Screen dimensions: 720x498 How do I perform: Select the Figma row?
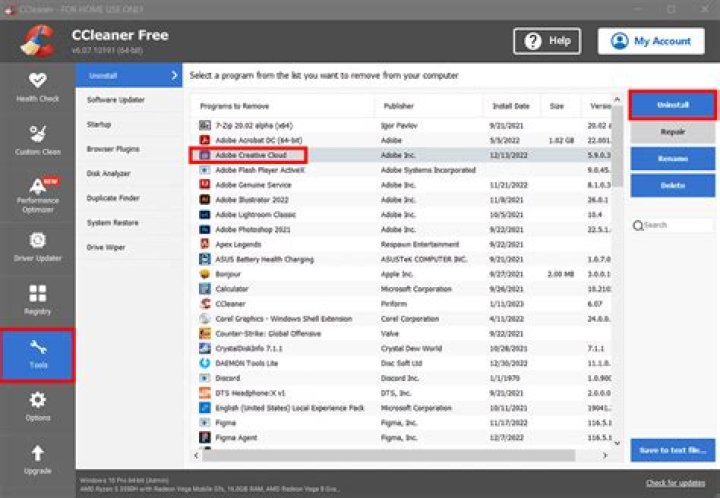(401, 423)
